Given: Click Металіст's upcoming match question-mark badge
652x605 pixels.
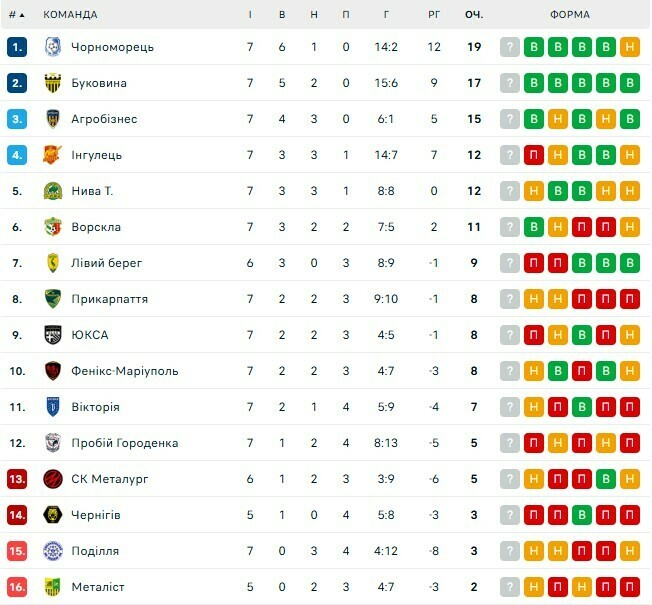Looking at the screenshot, I should (x=510, y=587).
